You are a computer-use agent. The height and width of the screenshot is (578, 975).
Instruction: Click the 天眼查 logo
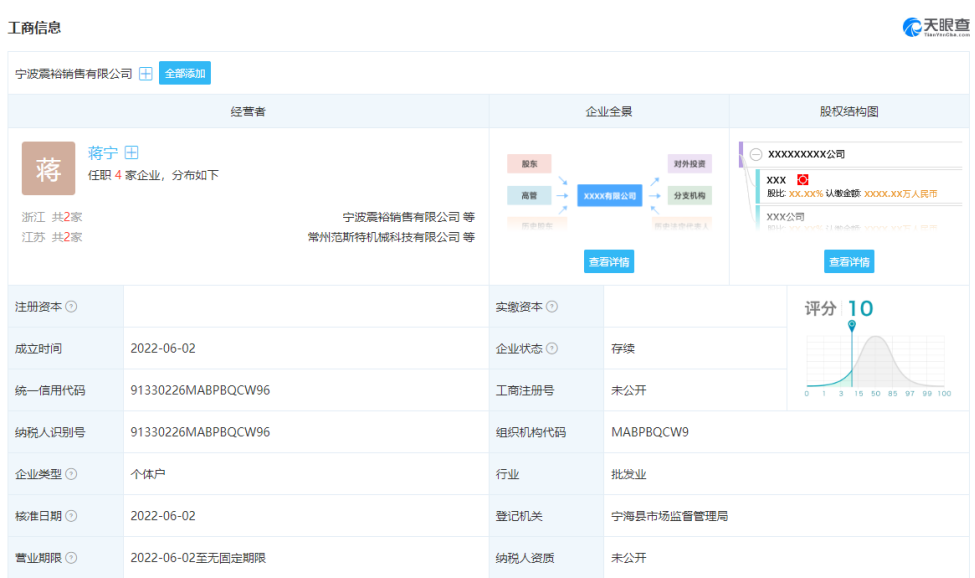tap(936, 27)
